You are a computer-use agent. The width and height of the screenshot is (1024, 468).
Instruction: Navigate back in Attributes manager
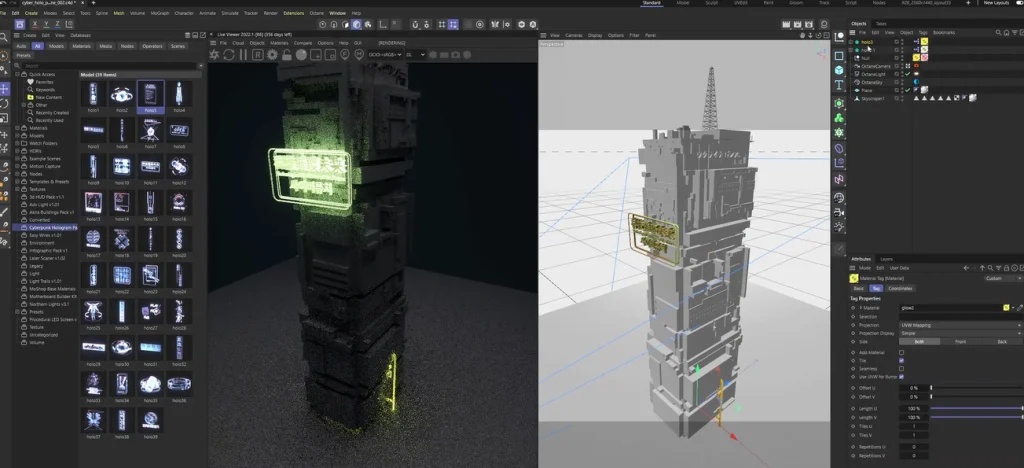966,268
